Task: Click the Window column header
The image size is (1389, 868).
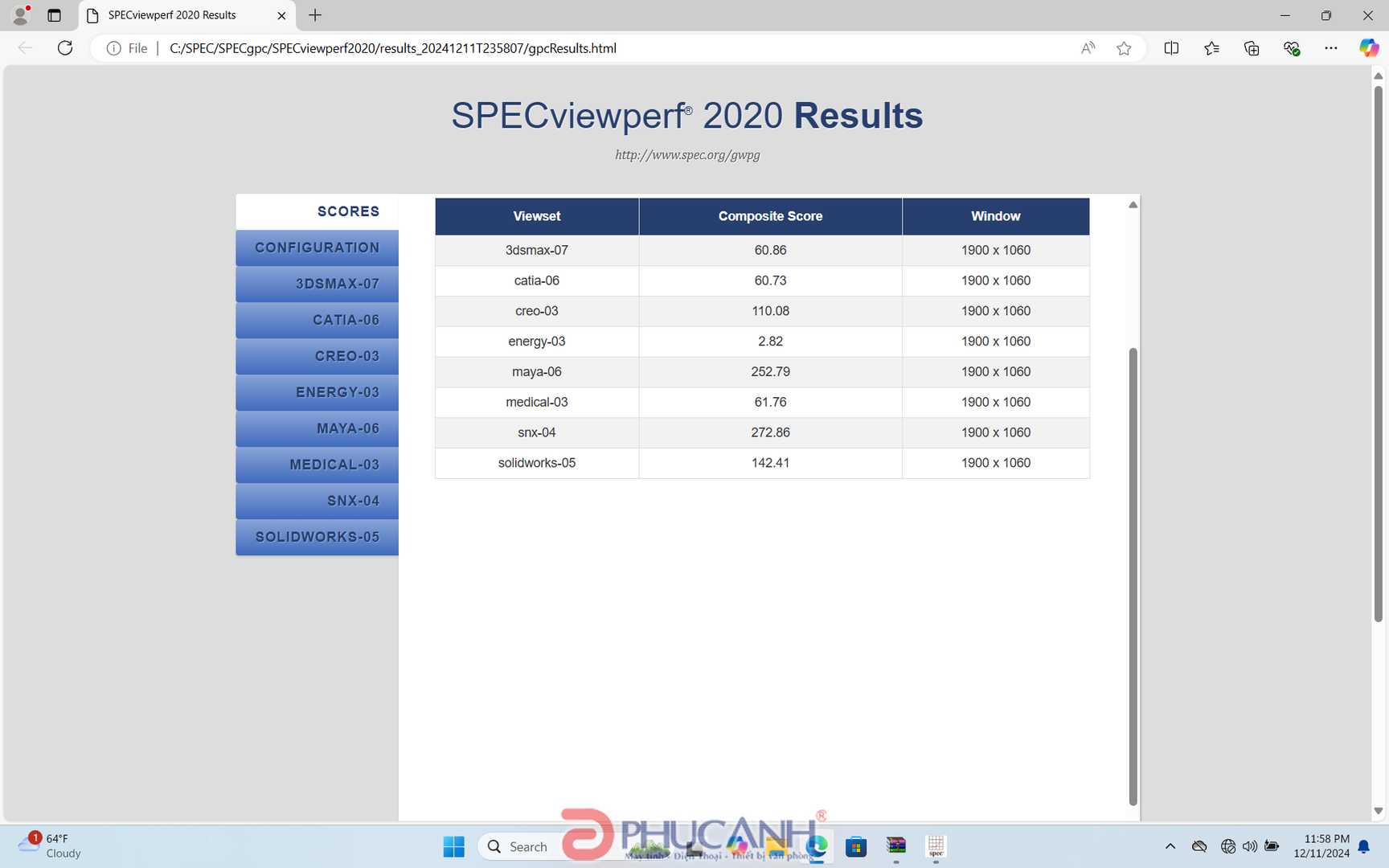Action: (996, 216)
